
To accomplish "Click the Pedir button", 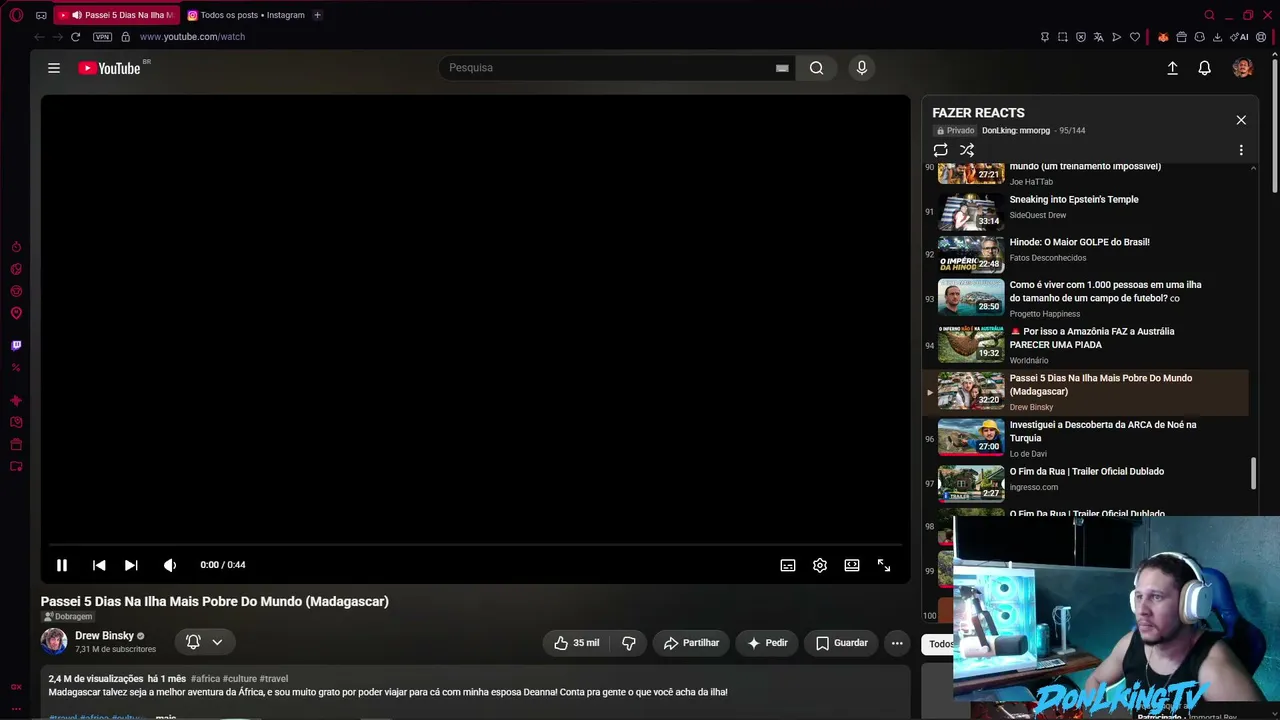I will click(x=767, y=643).
